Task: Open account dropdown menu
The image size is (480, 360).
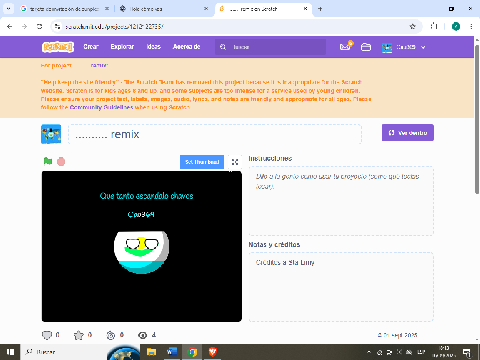Action: click(404, 47)
